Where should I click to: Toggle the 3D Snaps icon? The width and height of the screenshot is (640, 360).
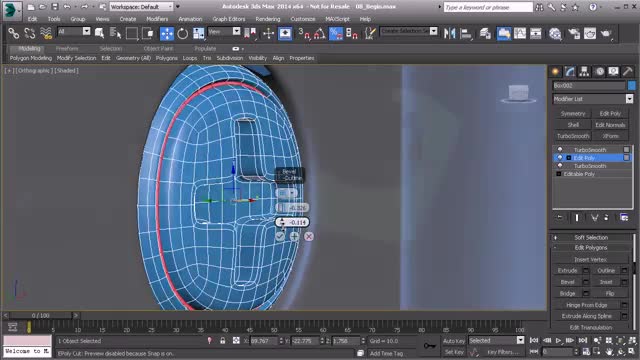pos(304,33)
